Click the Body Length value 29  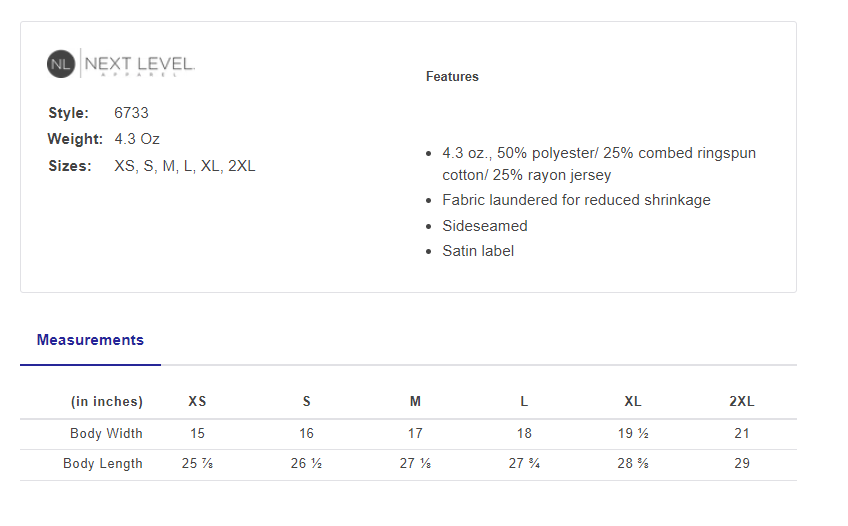pos(741,464)
